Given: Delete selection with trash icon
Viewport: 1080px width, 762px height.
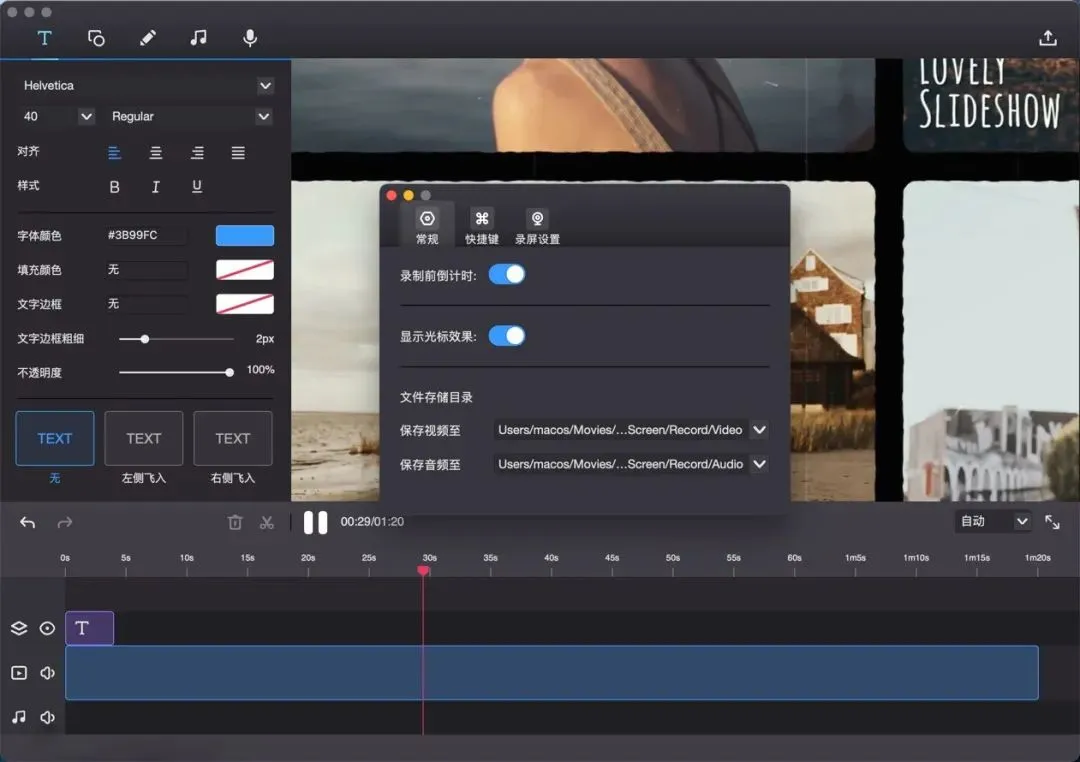Looking at the screenshot, I should point(235,522).
